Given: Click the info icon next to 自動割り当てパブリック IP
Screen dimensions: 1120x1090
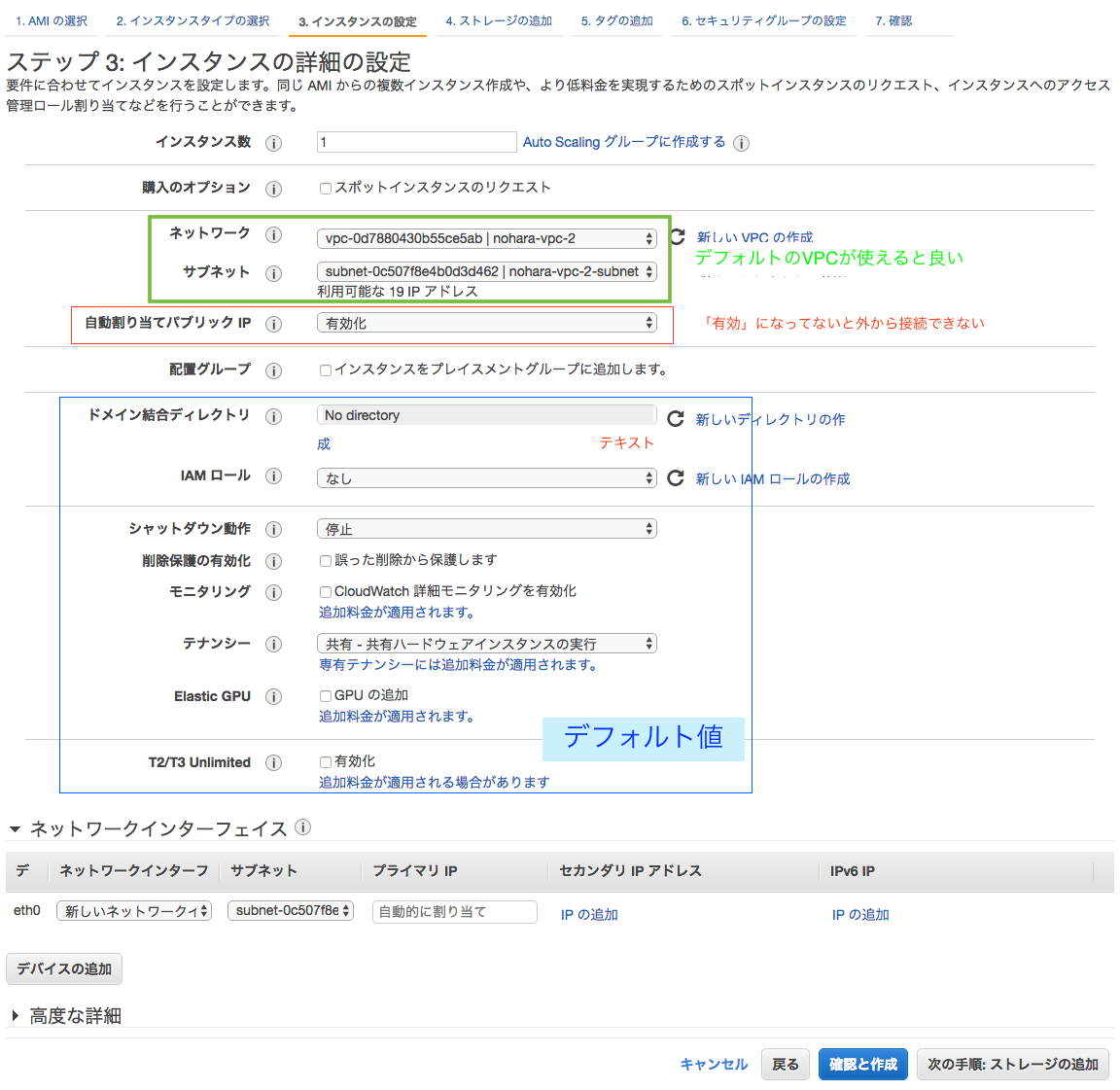Looking at the screenshot, I should click(x=273, y=324).
